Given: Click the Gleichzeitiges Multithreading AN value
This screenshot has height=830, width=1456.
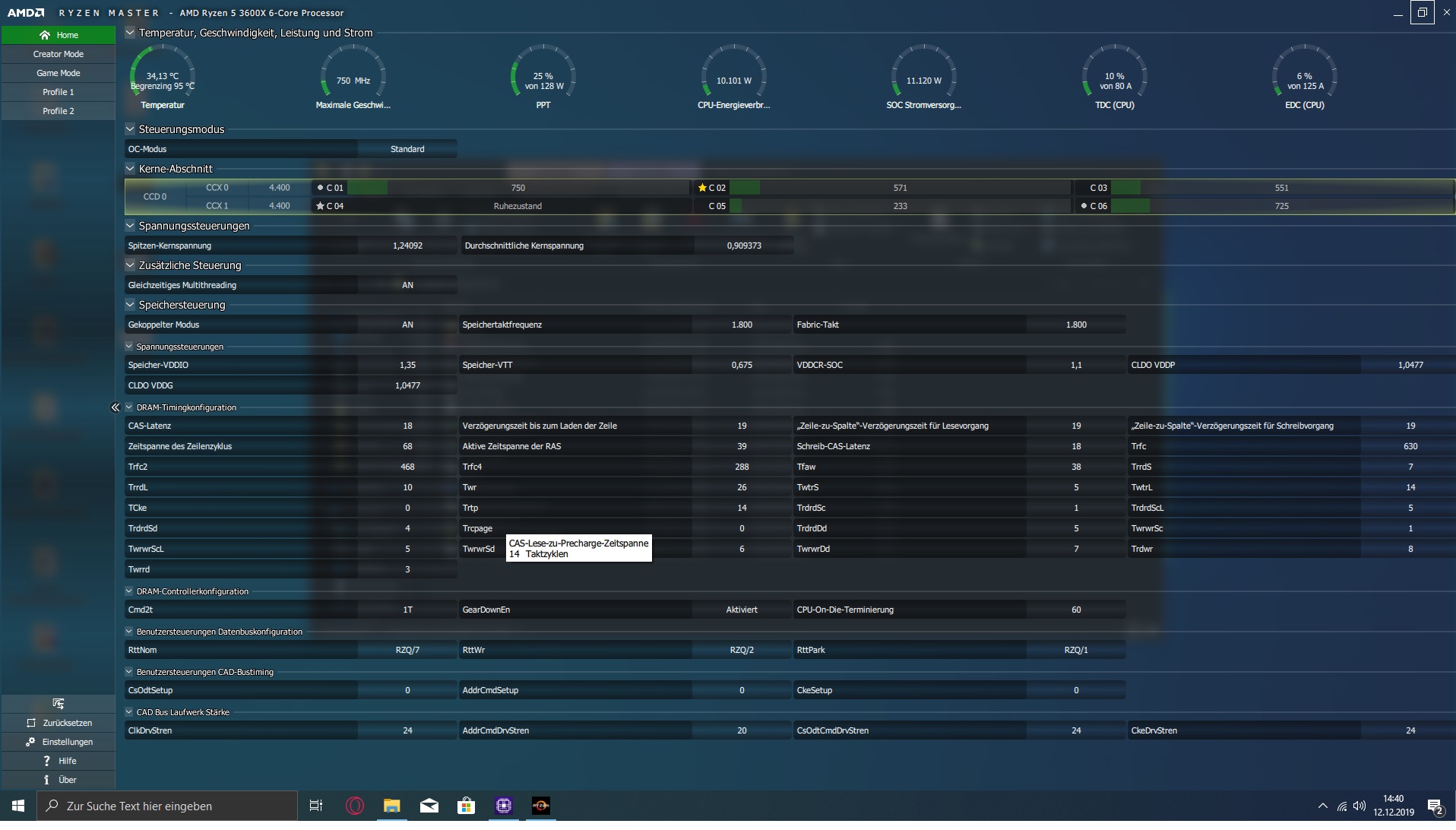Looking at the screenshot, I should [x=407, y=285].
